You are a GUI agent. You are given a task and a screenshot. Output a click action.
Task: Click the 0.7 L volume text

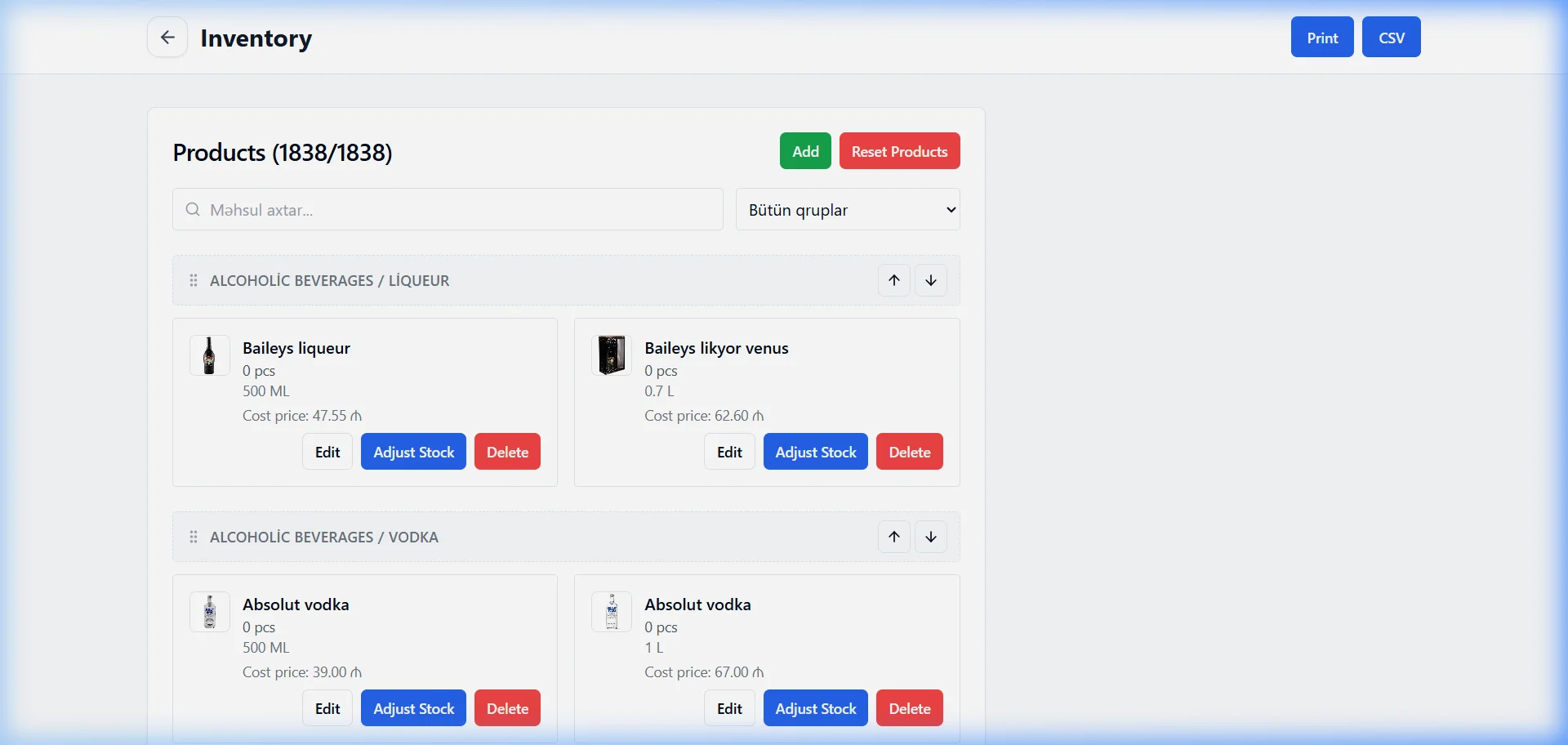(x=659, y=391)
